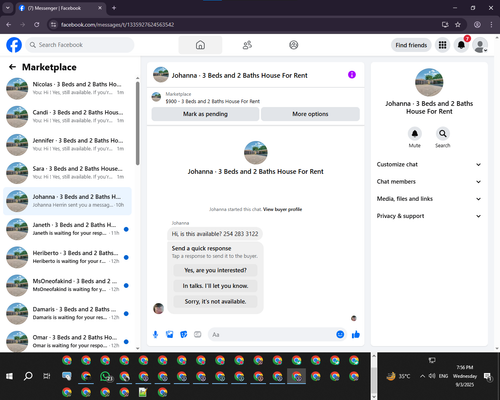Open a new browser tab
Screen dimensions: 500x400
[x=114, y=8]
